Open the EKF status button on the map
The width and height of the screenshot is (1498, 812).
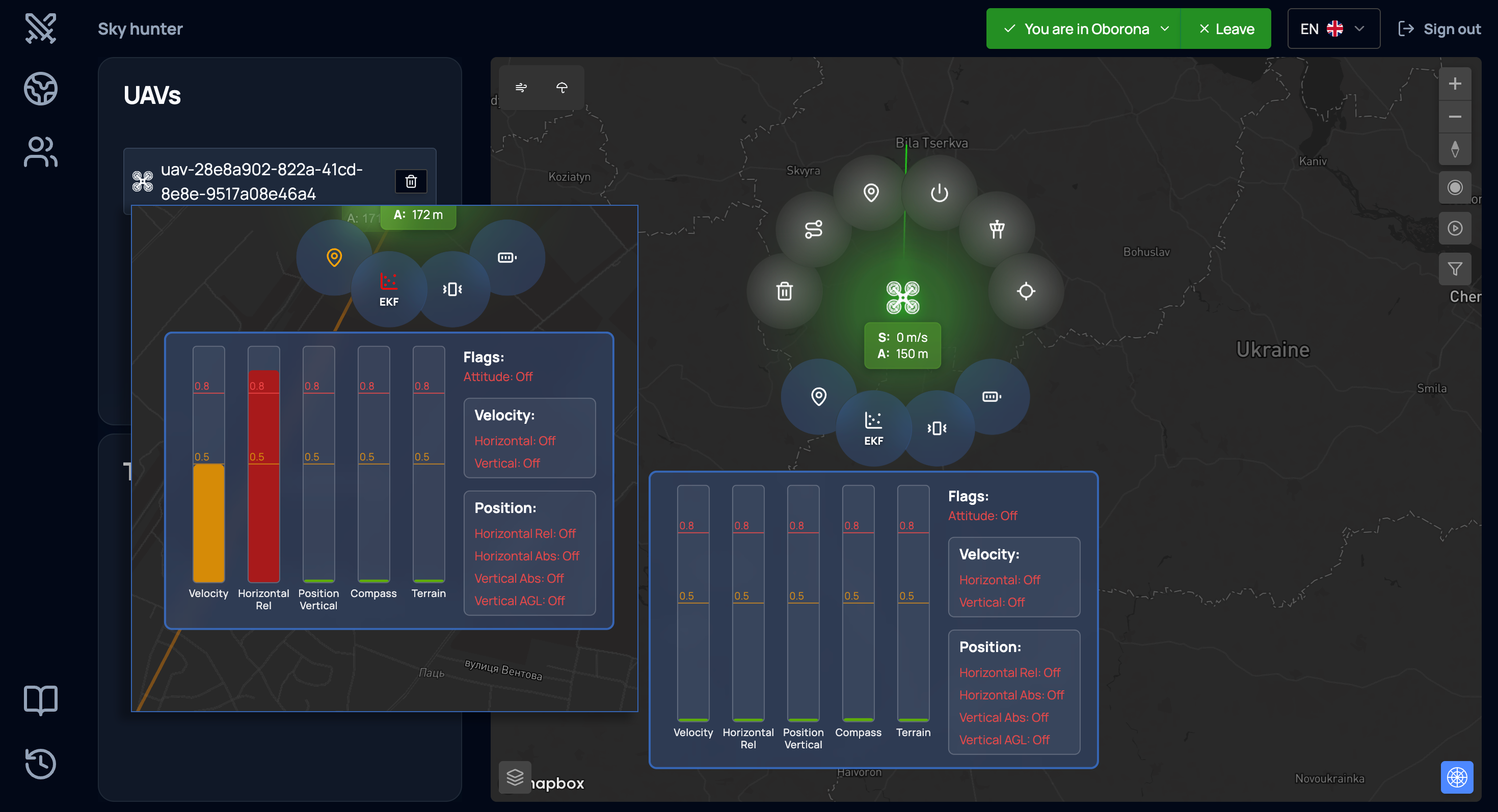click(x=873, y=428)
